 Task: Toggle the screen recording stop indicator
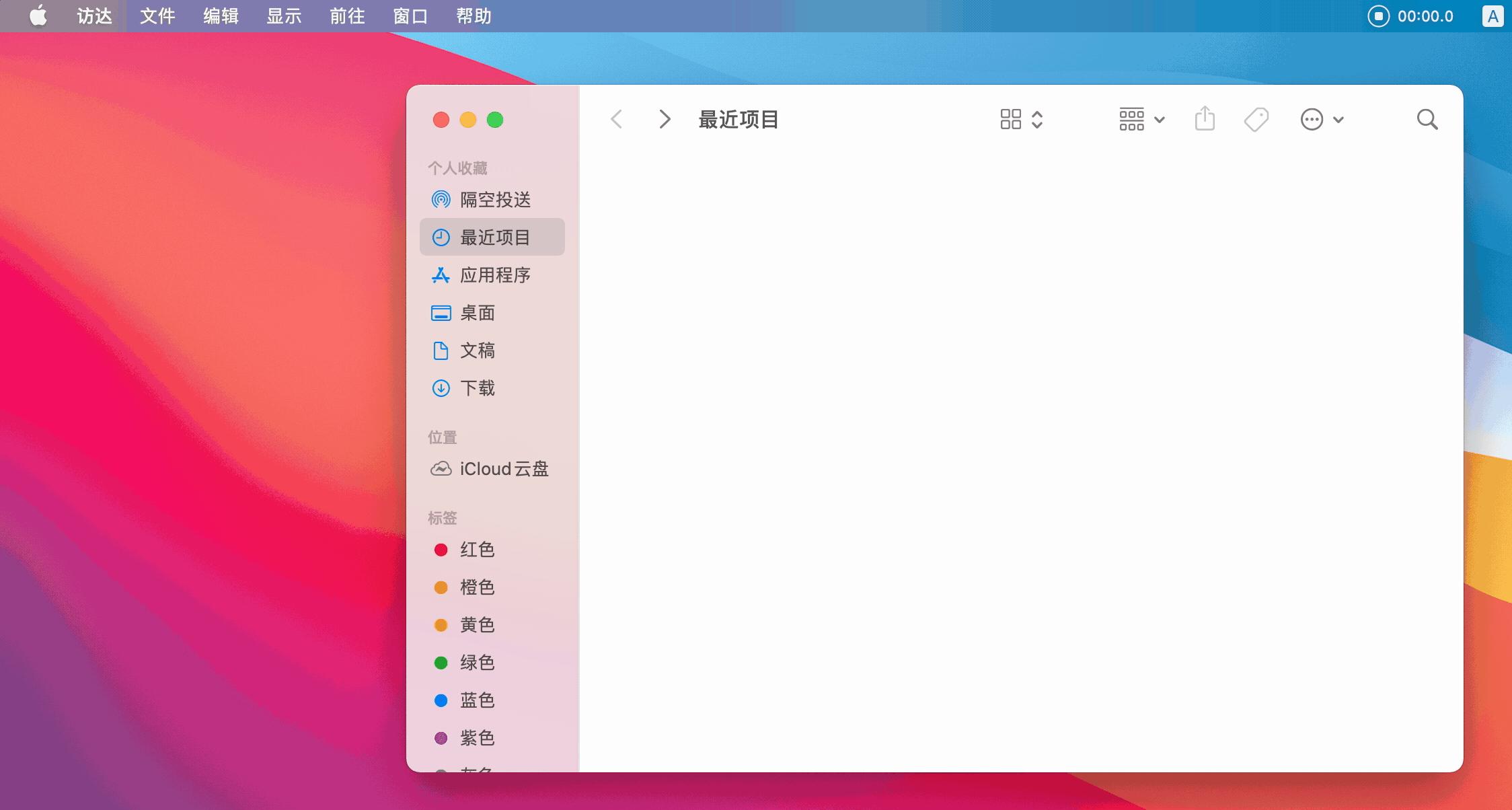pos(1378,16)
